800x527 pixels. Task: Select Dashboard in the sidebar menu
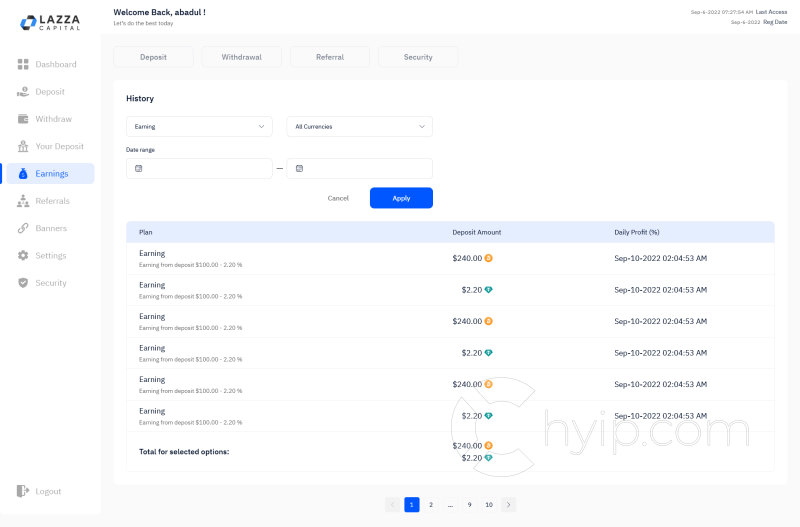tap(50, 64)
